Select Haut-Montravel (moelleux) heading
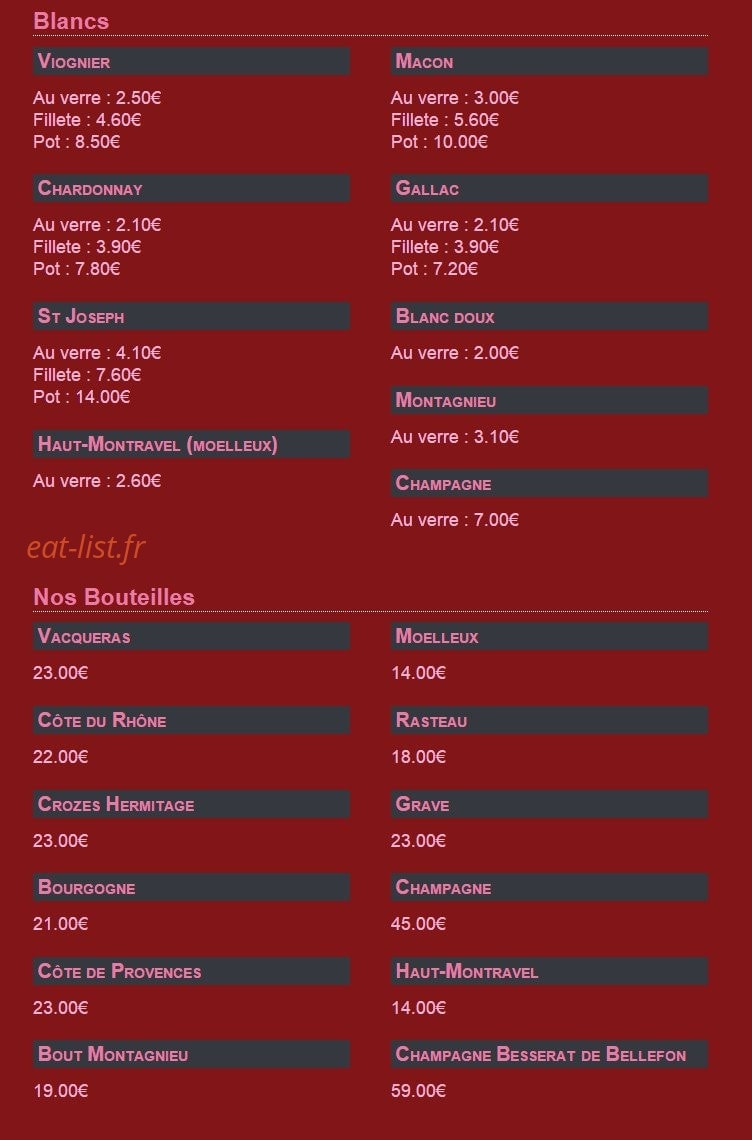Image resolution: width=752 pixels, height=1140 pixels. [191, 444]
